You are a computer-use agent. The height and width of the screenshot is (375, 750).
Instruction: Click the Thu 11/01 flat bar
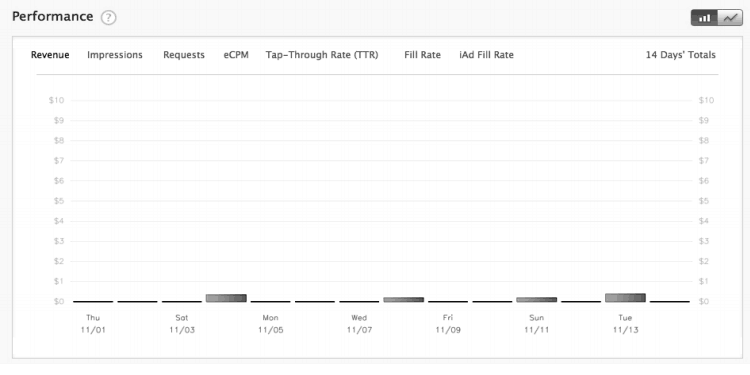93,301
